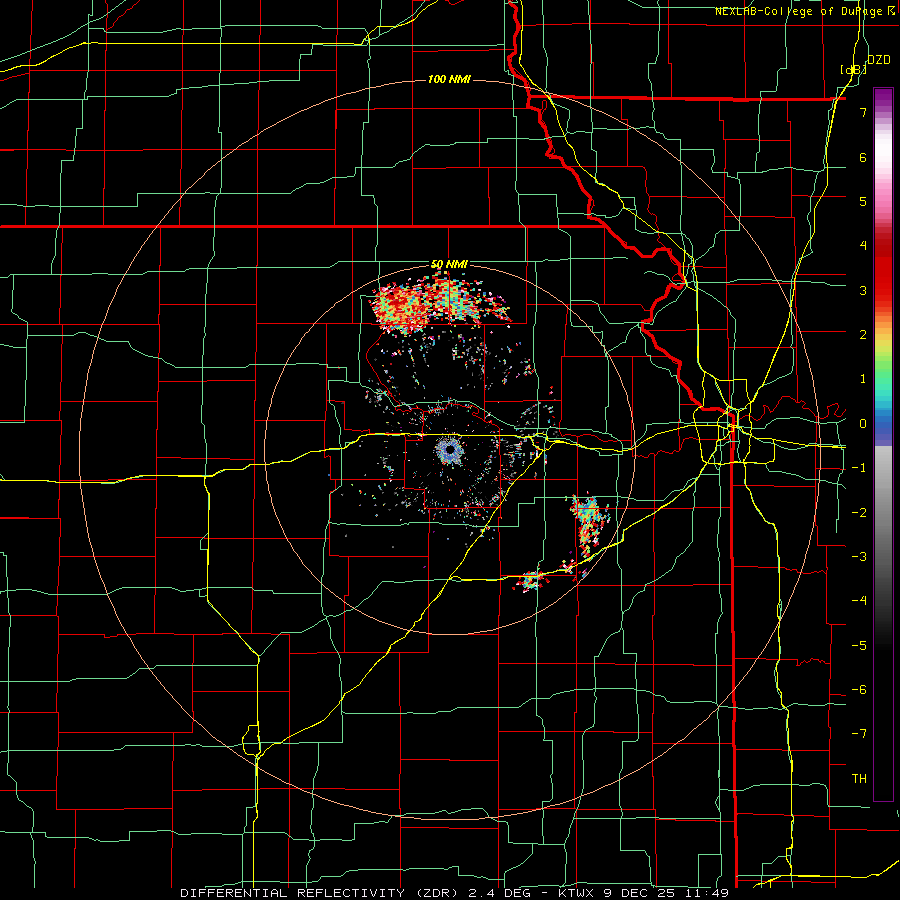Click the -5 dB value on color scale

point(859,646)
